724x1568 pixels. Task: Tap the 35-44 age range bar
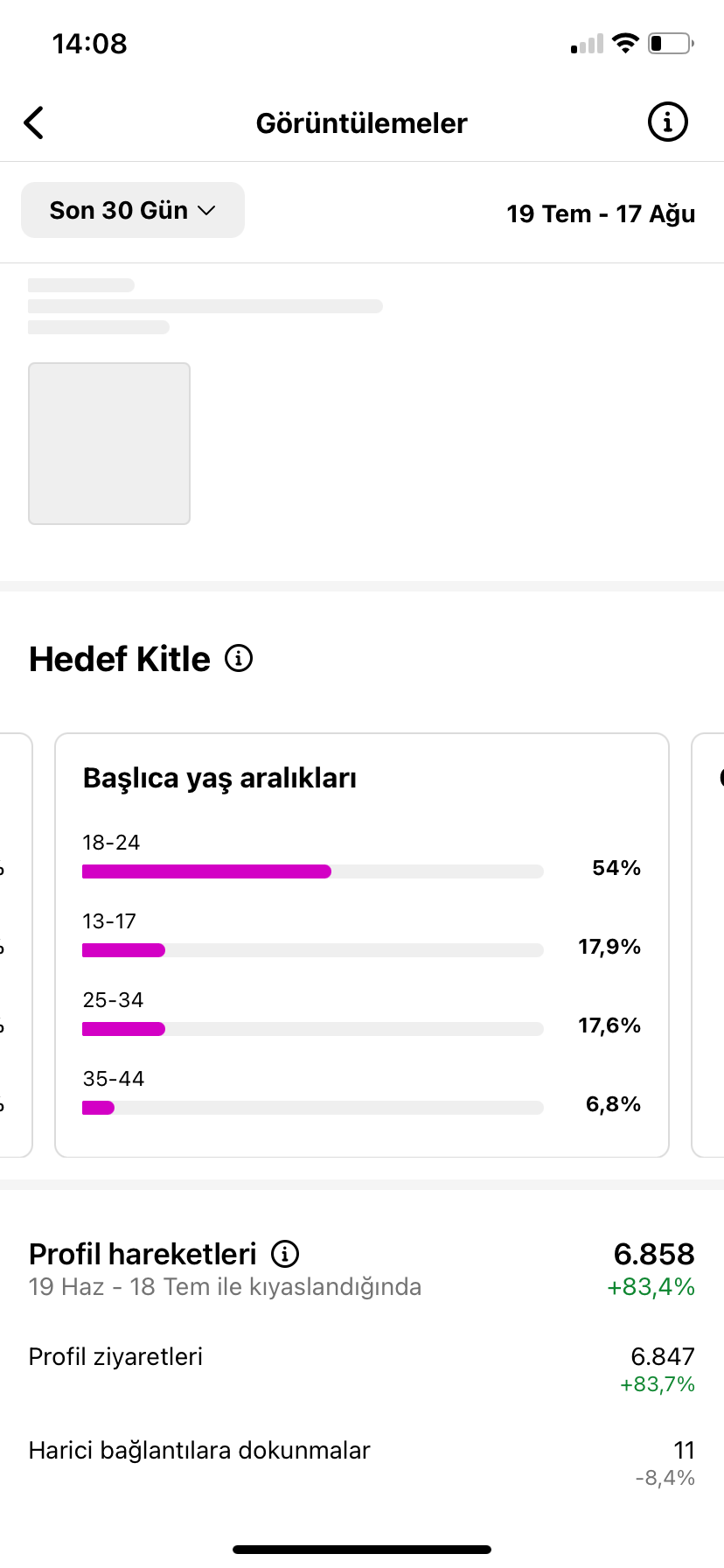313,1108
